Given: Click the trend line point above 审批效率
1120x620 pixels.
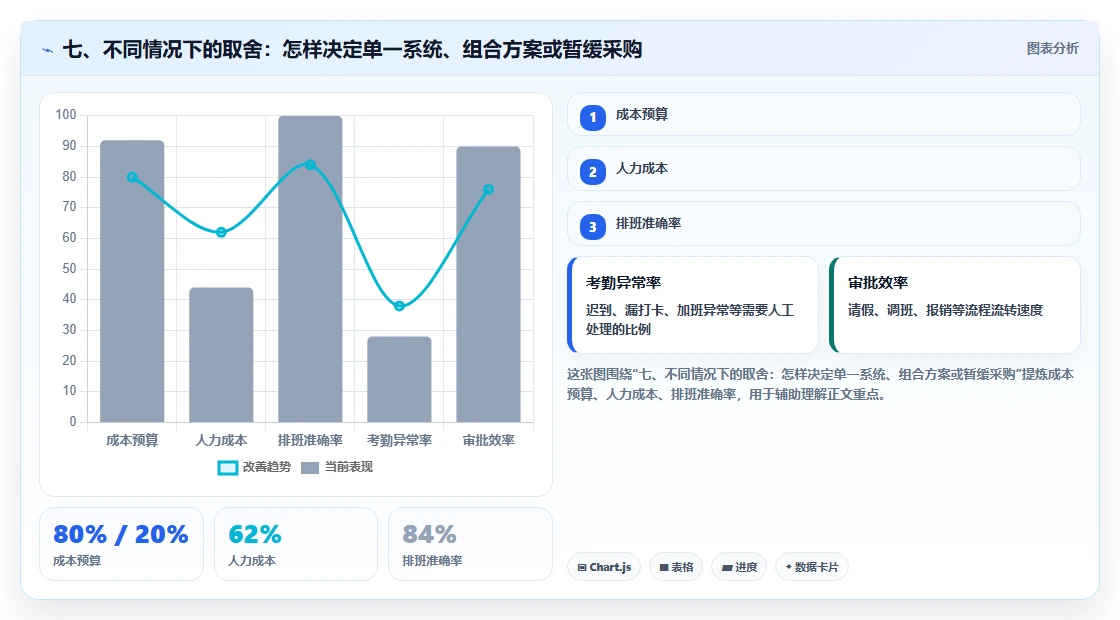Looking at the screenshot, I should (489, 189).
